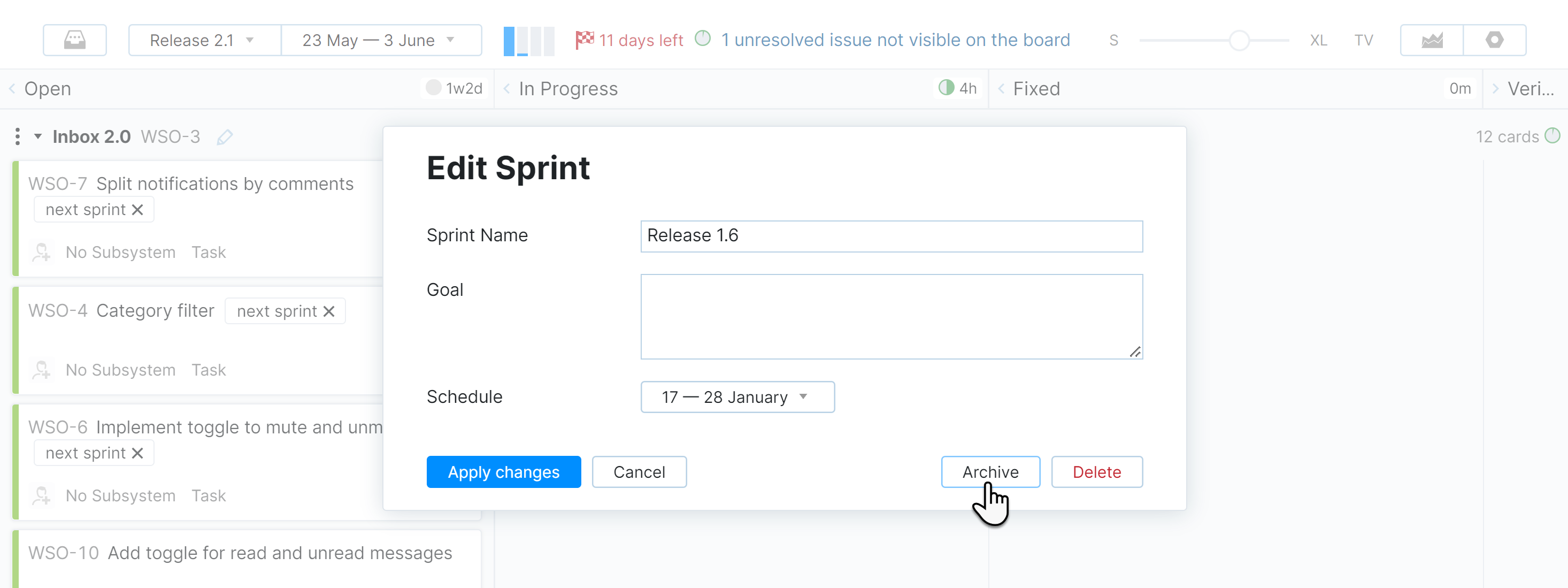
Task: Archive the sprint
Action: point(990,472)
